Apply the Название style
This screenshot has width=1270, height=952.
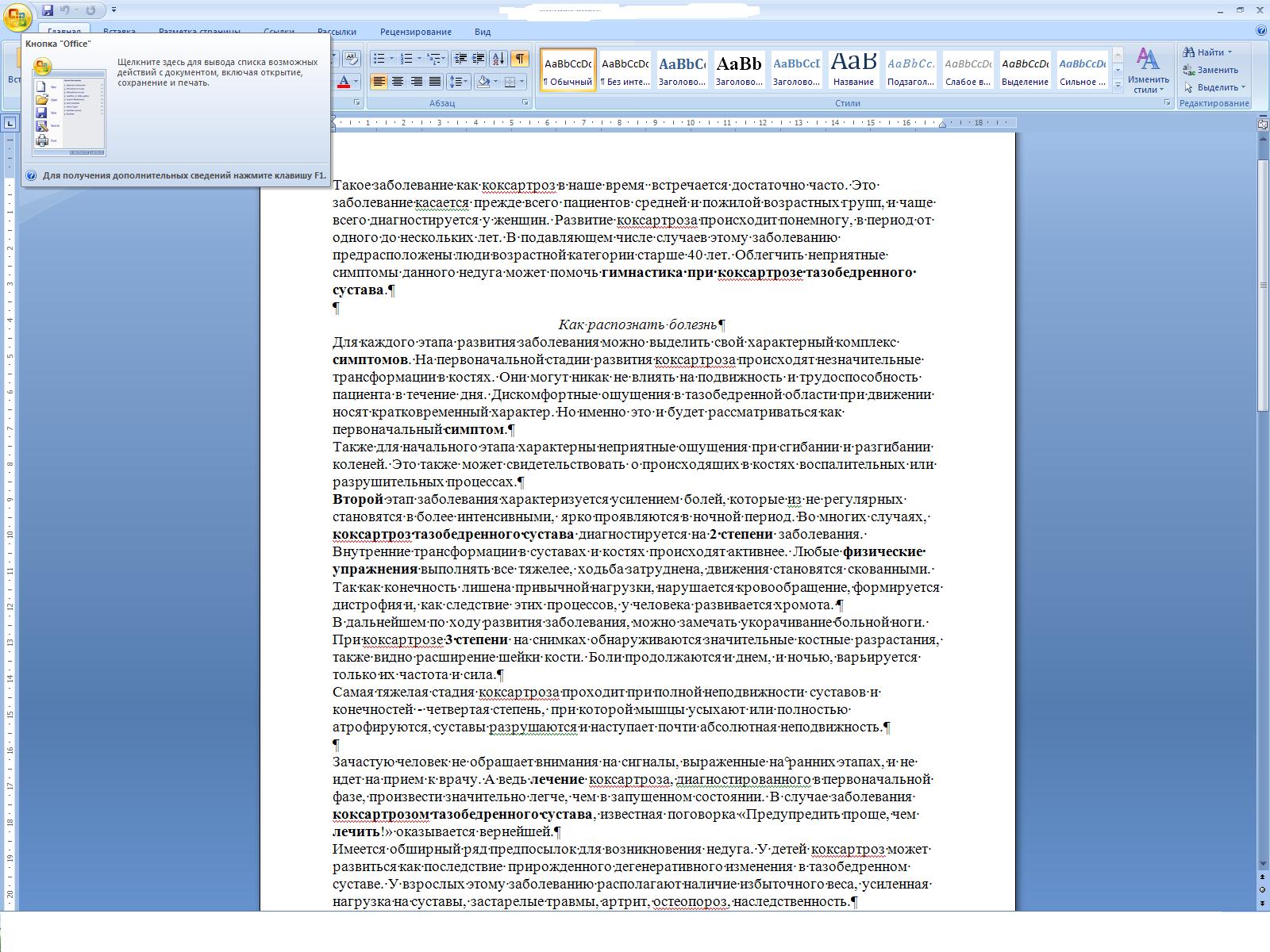[x=853, y=69]
